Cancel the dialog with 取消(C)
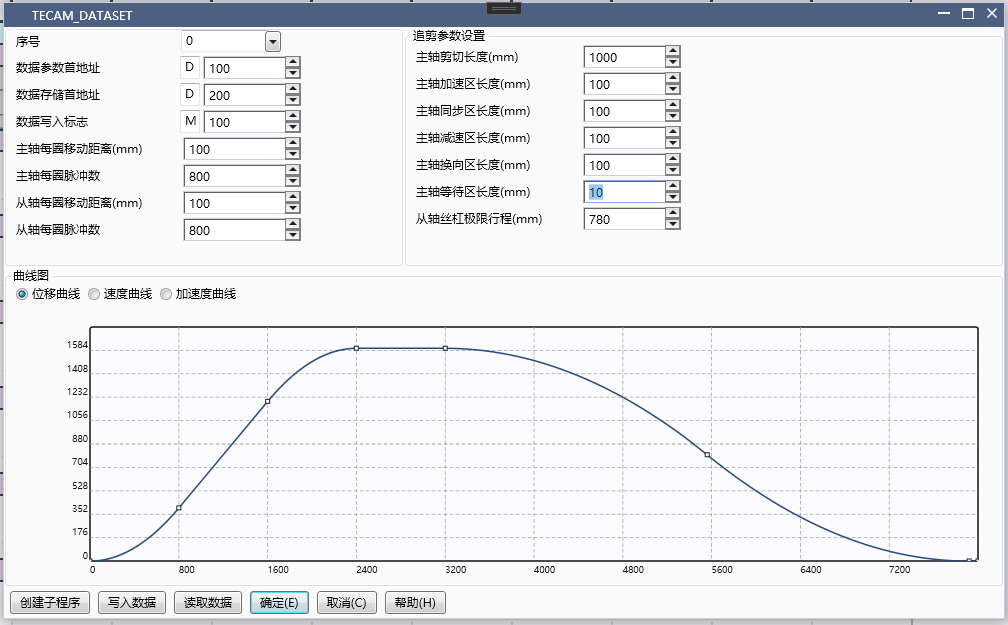Viewport: 1008px width, 625px height. [x=346, y=602]
